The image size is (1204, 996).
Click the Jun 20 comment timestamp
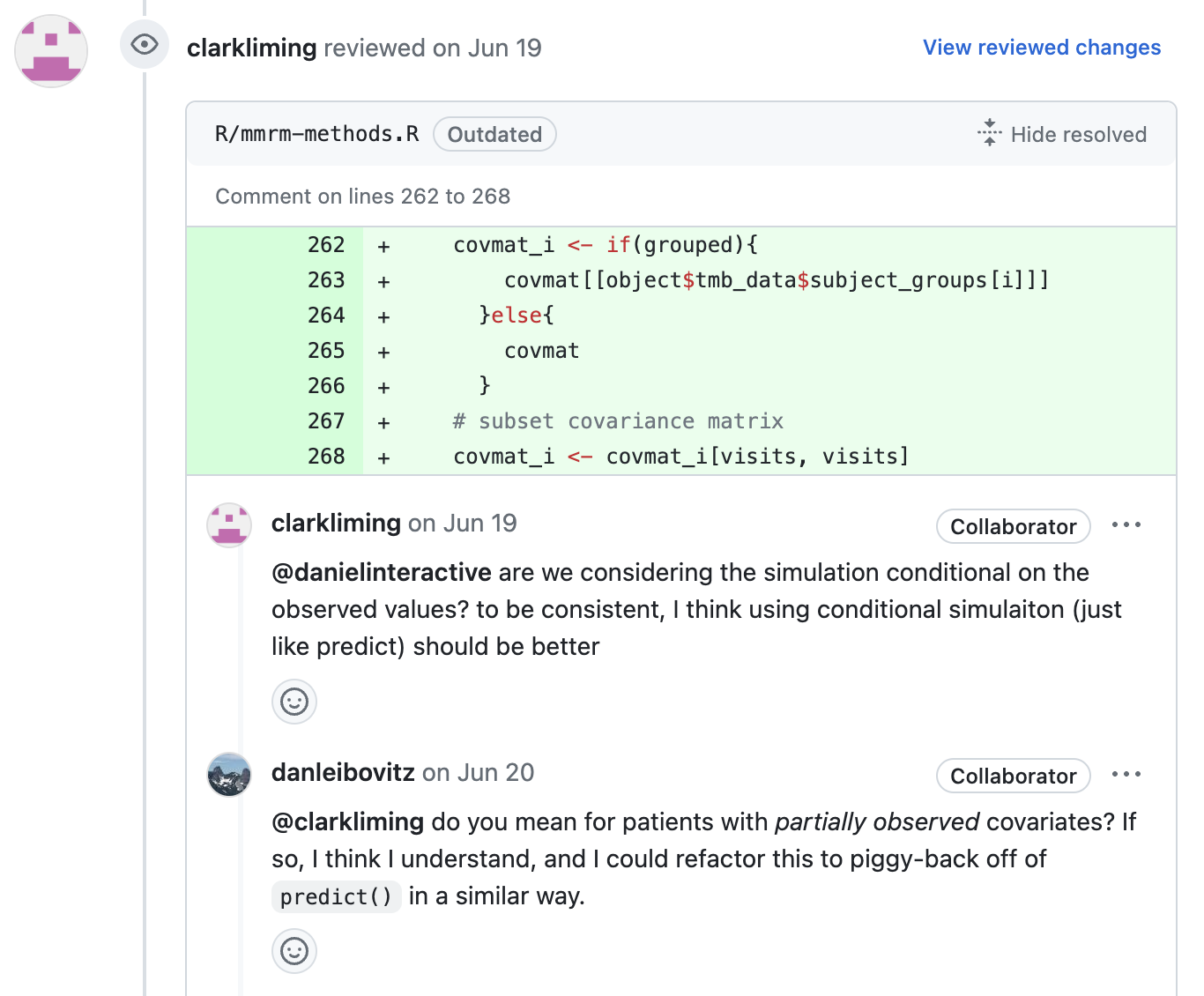(495, 773)
